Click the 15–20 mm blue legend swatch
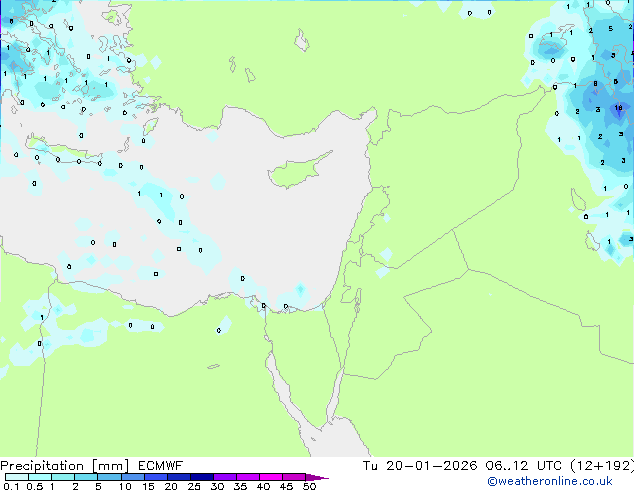The height and width of the screenshot is (490, 634). point(156,477)
